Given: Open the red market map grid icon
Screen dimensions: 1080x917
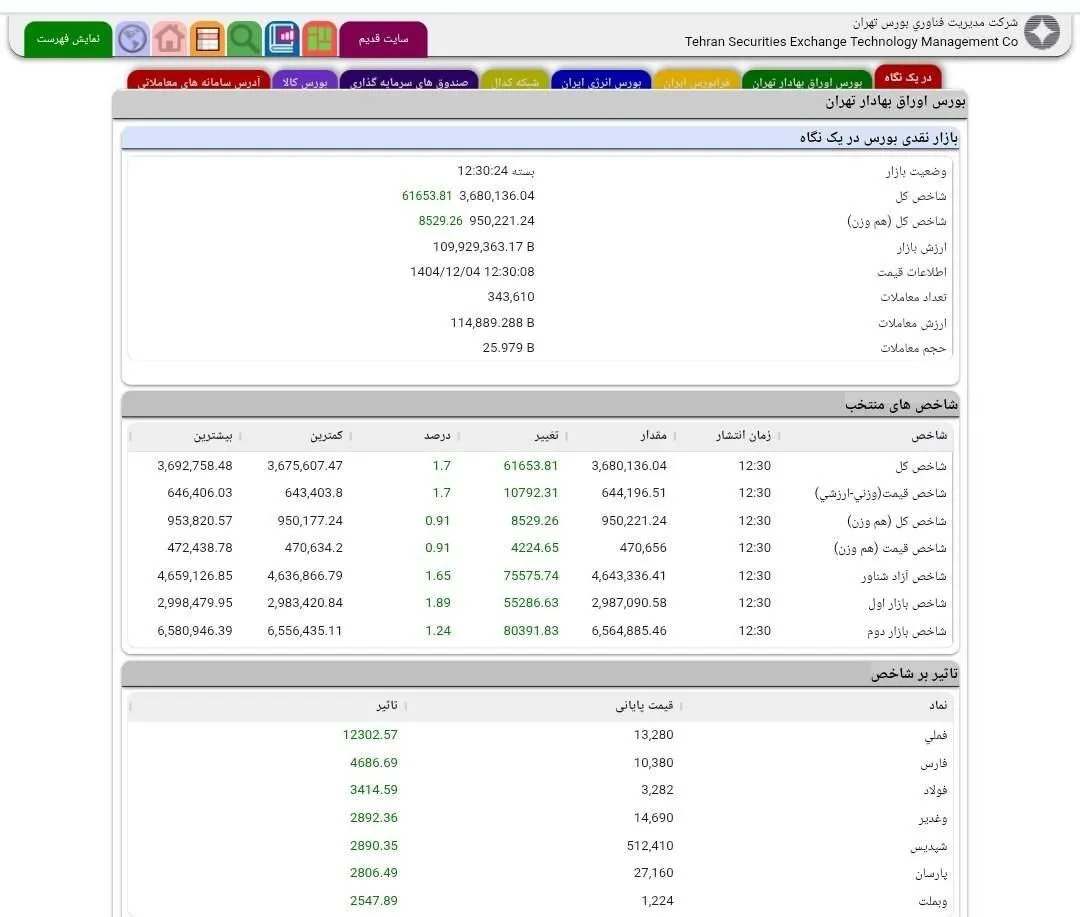Looking at the screenshot, I should click(319, 38).
